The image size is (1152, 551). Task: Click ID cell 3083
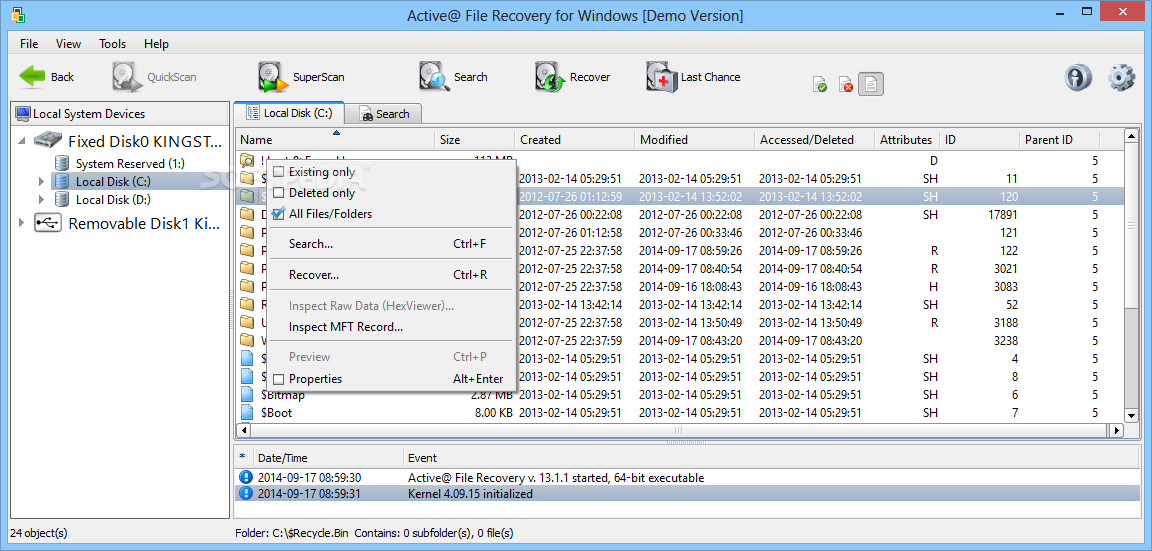tap(1004, 287)
